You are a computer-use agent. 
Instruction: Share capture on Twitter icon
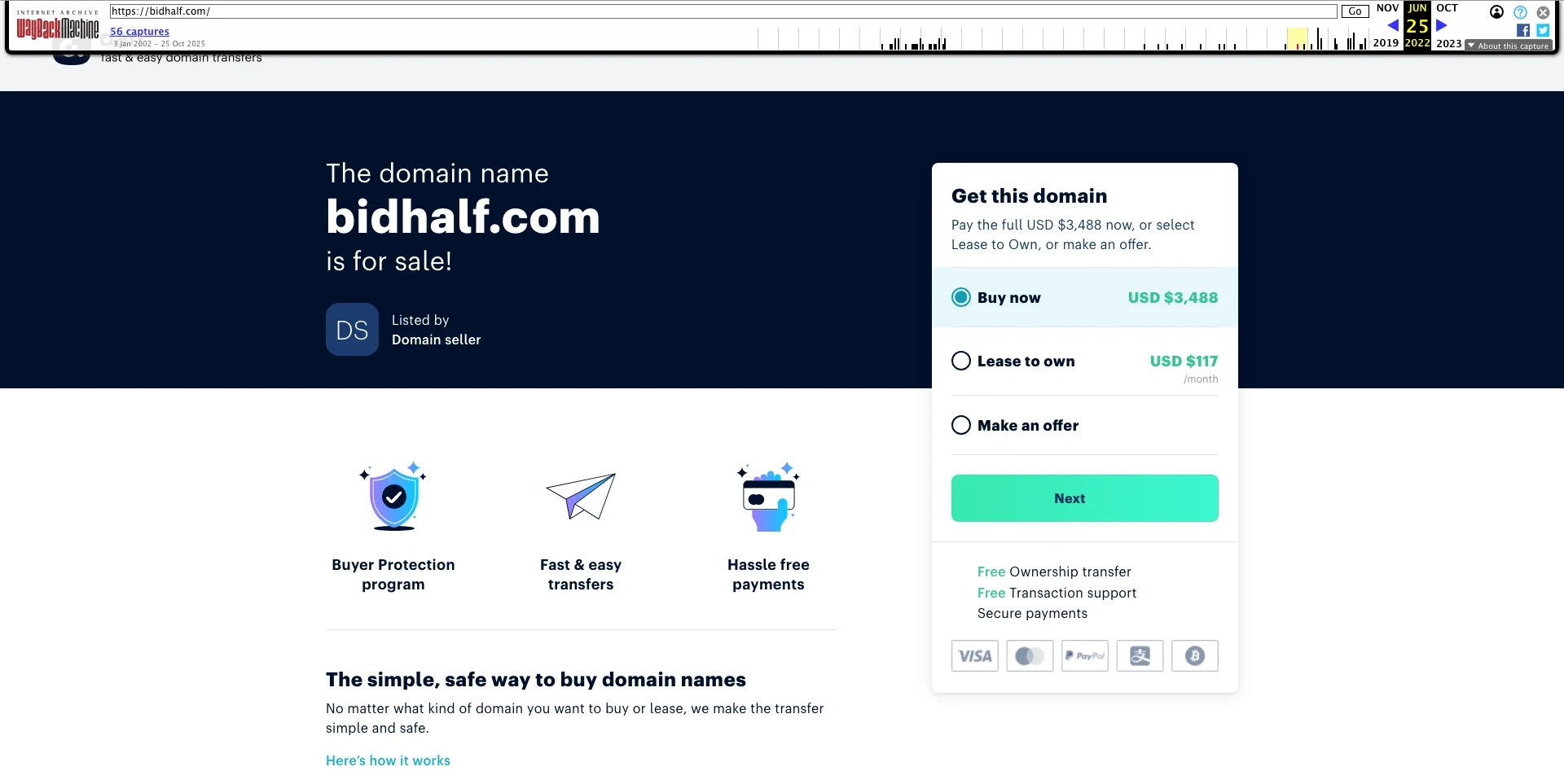pos(1543,30)
